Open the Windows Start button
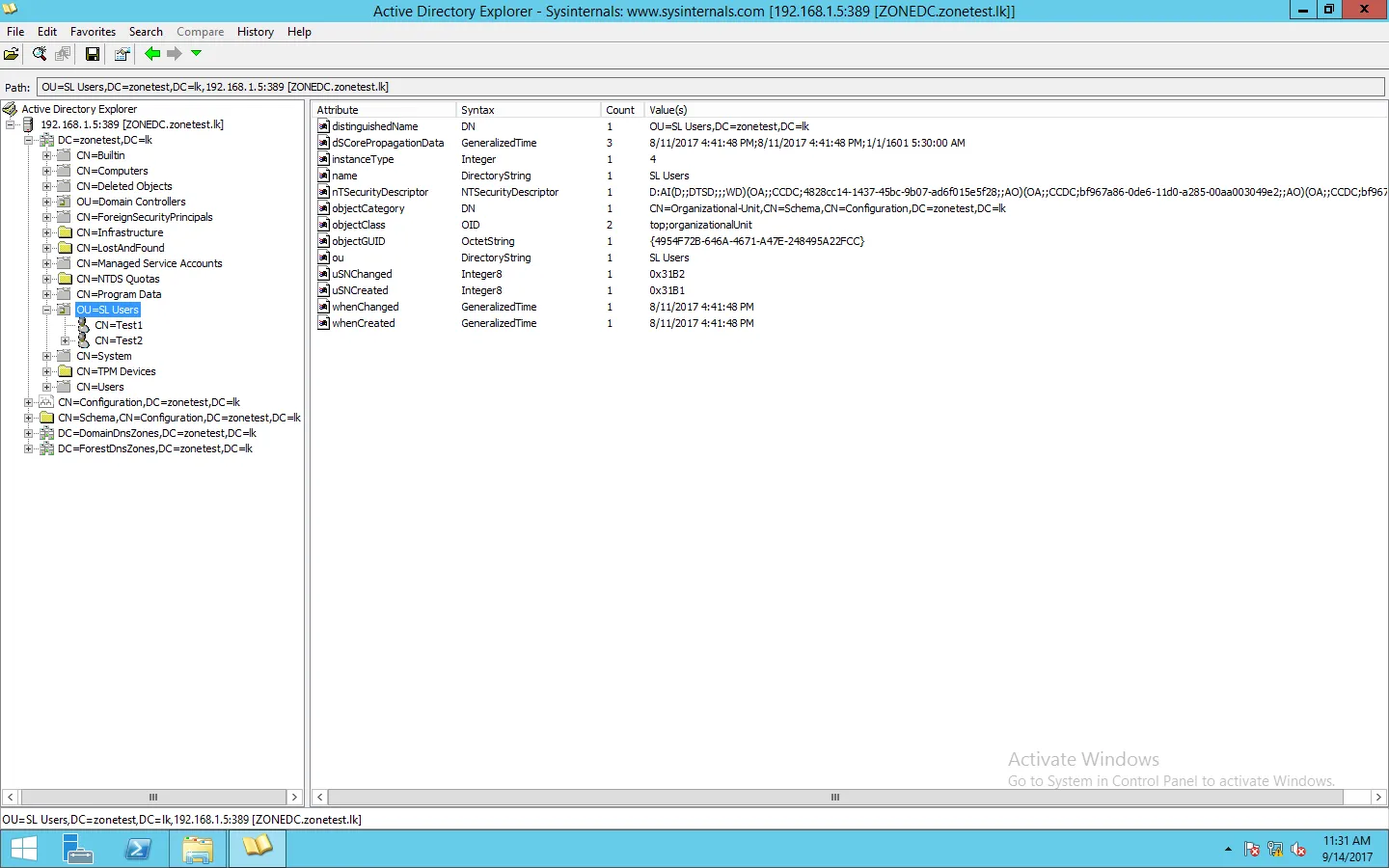Image resolution: width=1389 pixels, height=868 pixels. pyautogui.click(x=24, y=849)
